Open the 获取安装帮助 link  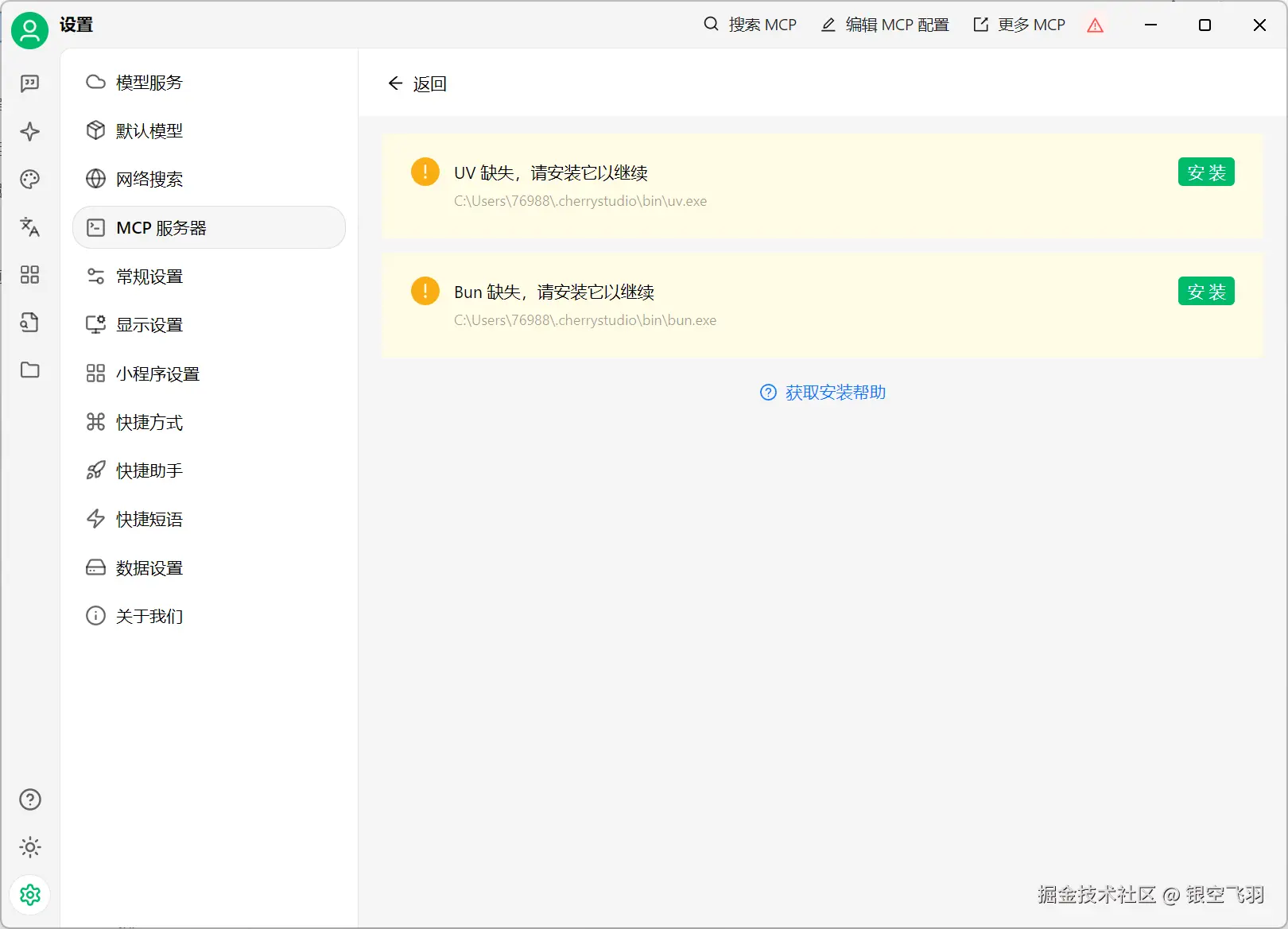pyautogui.click(x=823, y=393)
